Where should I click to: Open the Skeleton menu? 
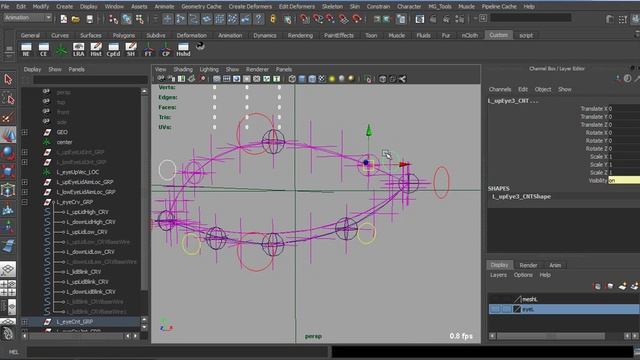tap(332, 7)
